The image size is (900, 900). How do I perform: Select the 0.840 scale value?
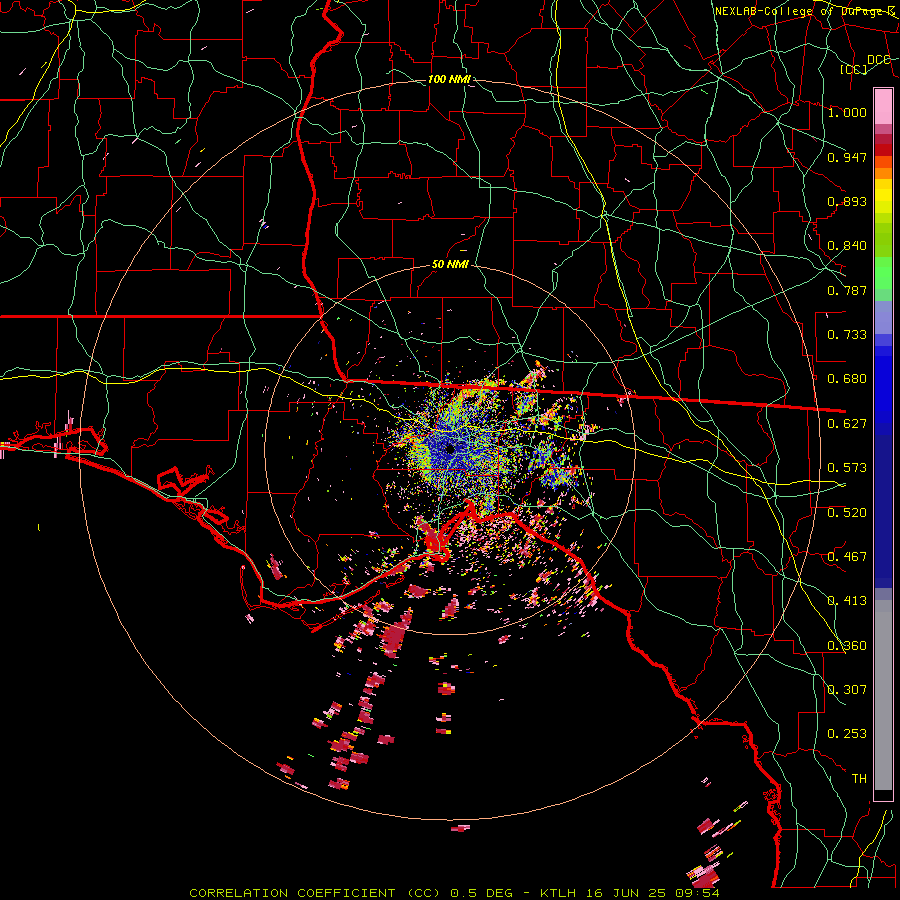[847, 246]
